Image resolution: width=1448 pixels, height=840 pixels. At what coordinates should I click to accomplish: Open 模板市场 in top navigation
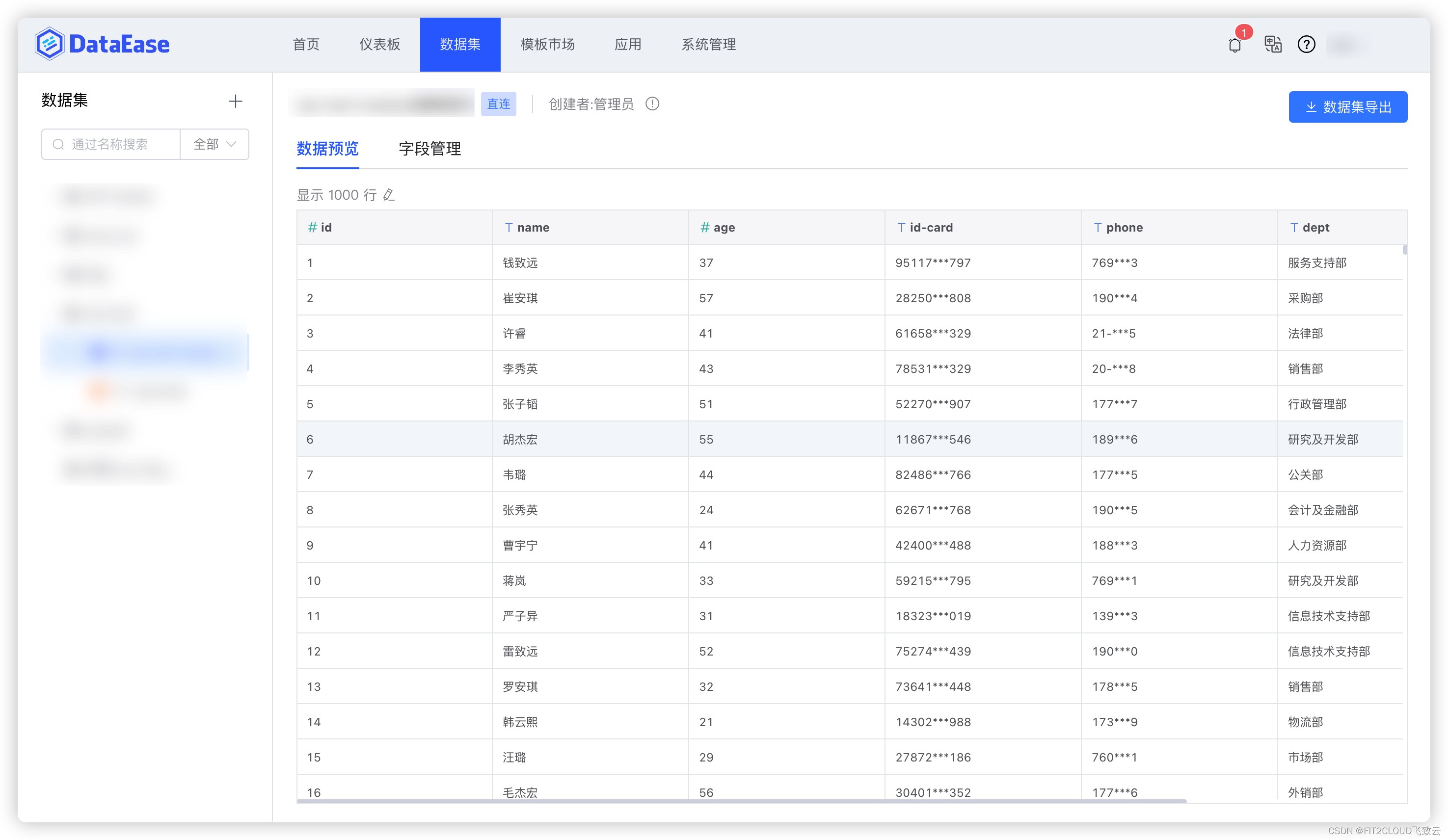coord(548,44)
